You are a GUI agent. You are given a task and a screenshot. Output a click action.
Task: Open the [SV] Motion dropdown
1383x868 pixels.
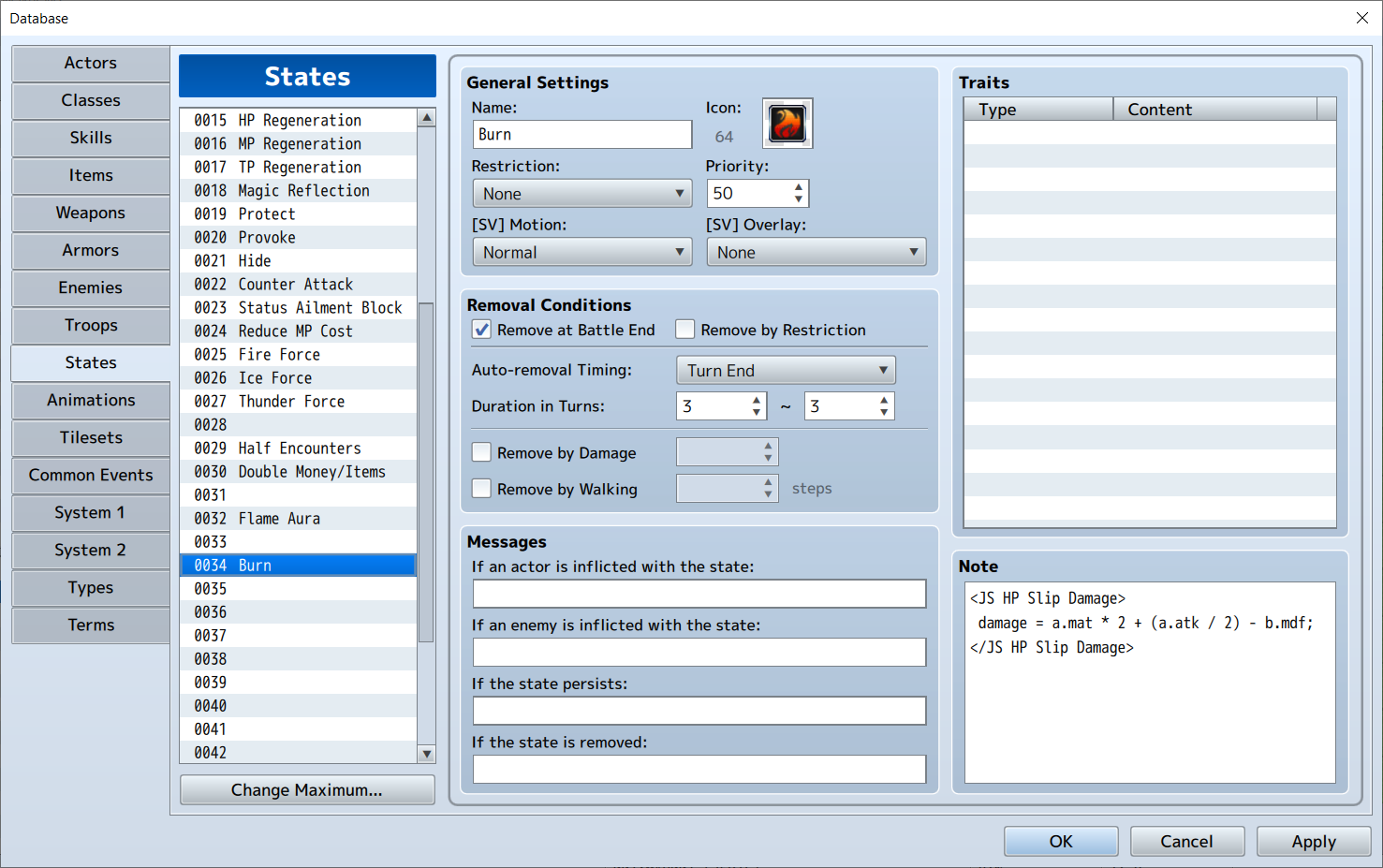point(582,253)
